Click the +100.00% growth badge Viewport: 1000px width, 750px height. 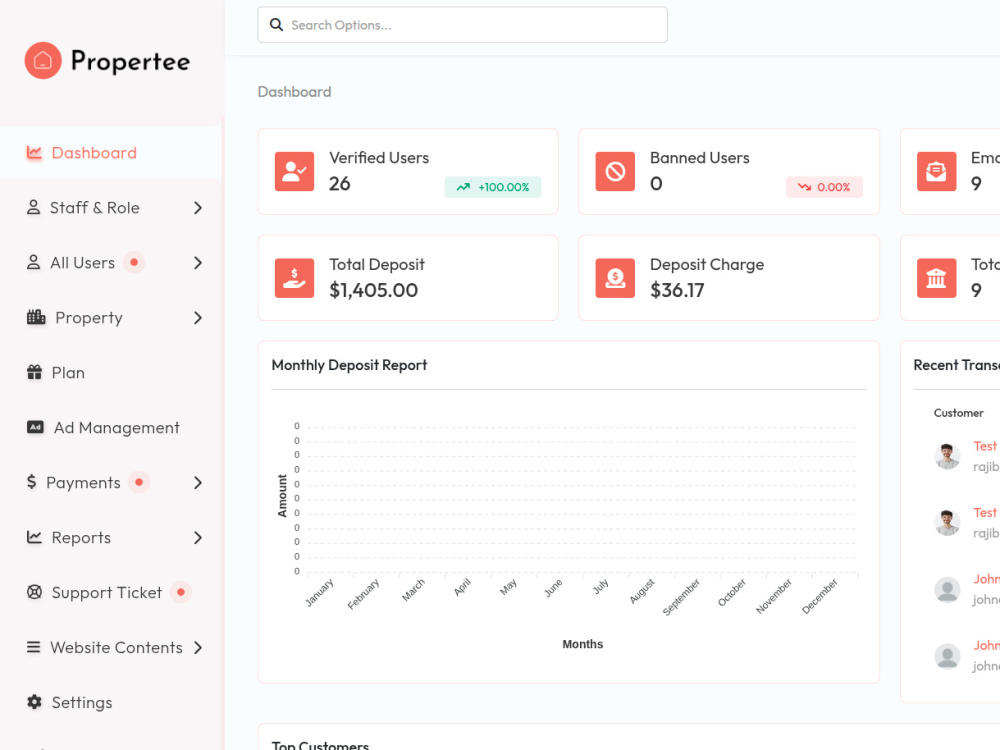click(492, 187)
